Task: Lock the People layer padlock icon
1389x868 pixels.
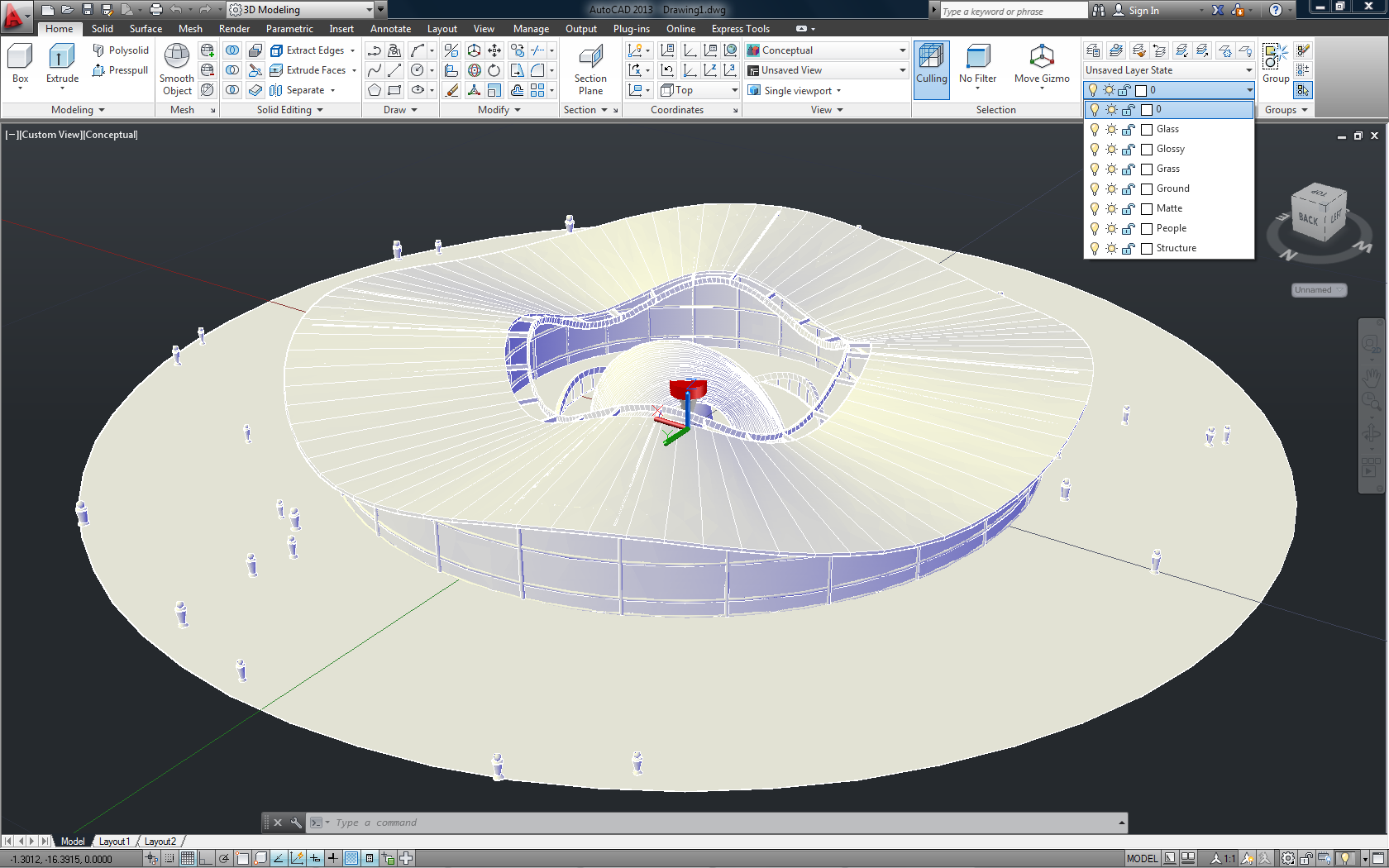Action: pyautogui.click(x=1129, y=228)
